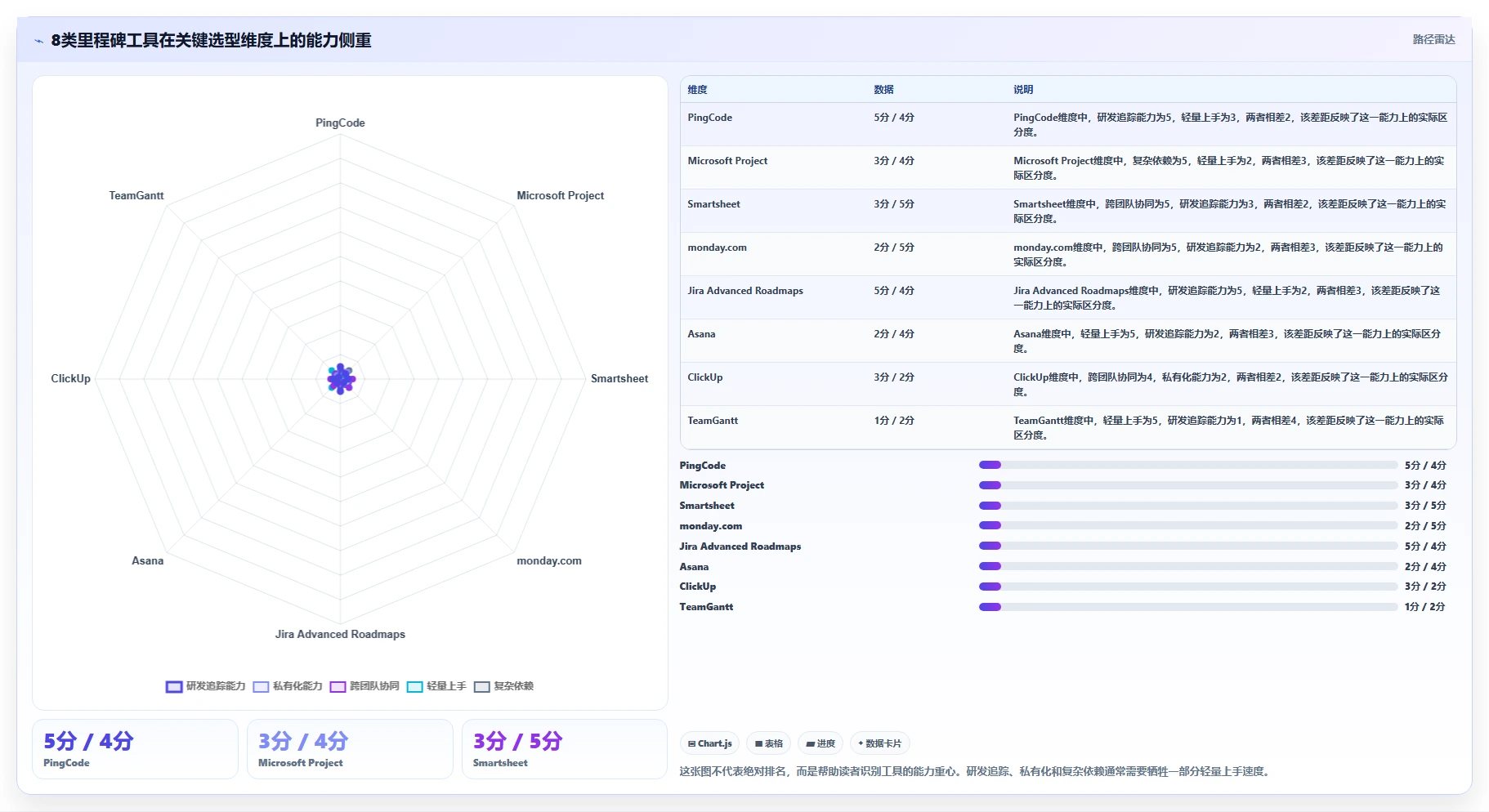Toggle the 私有化能力 legend swatch
Image resolution: width=1489 pixels, height=812 pixels.
pyautogui.click(x=261, y=687)
